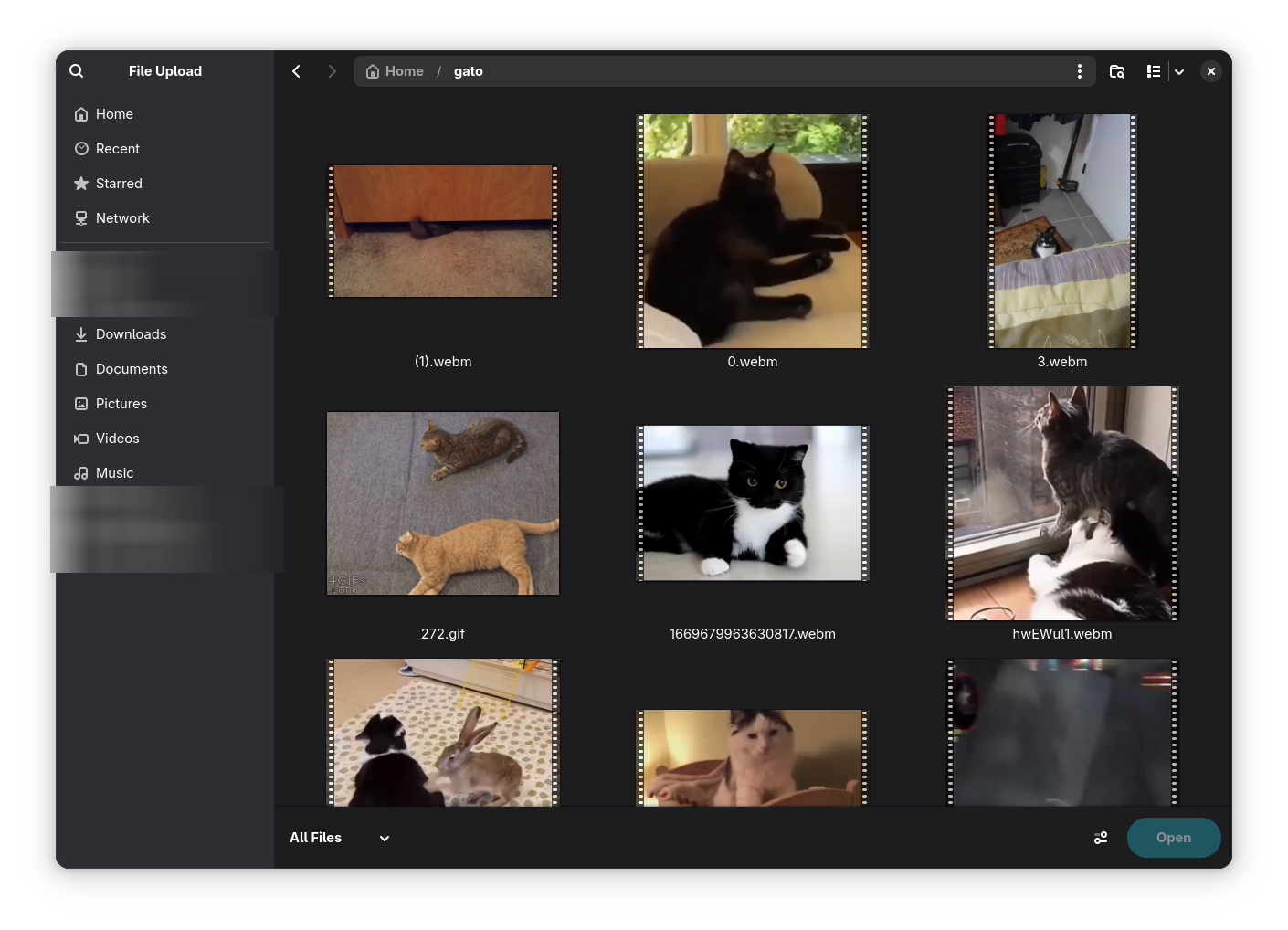Screen dimensions: 1288x930
Task: Open the Downloads sidebar folder
Action: click(164, 334)
